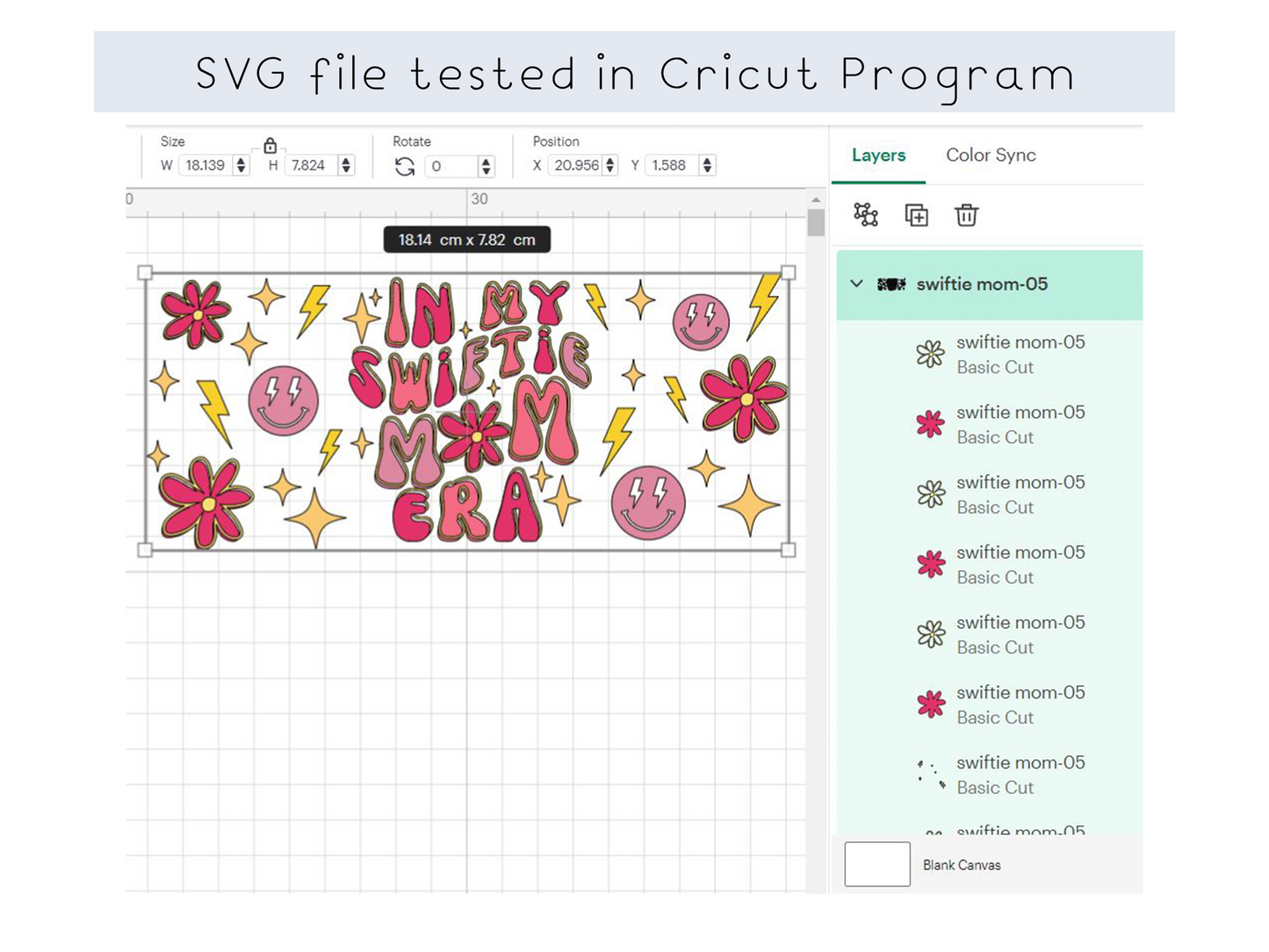The height and width of the screenshot is (952, 1269).
Task: Delete the selection with the trash icon
Action: [x=966, y=214]
